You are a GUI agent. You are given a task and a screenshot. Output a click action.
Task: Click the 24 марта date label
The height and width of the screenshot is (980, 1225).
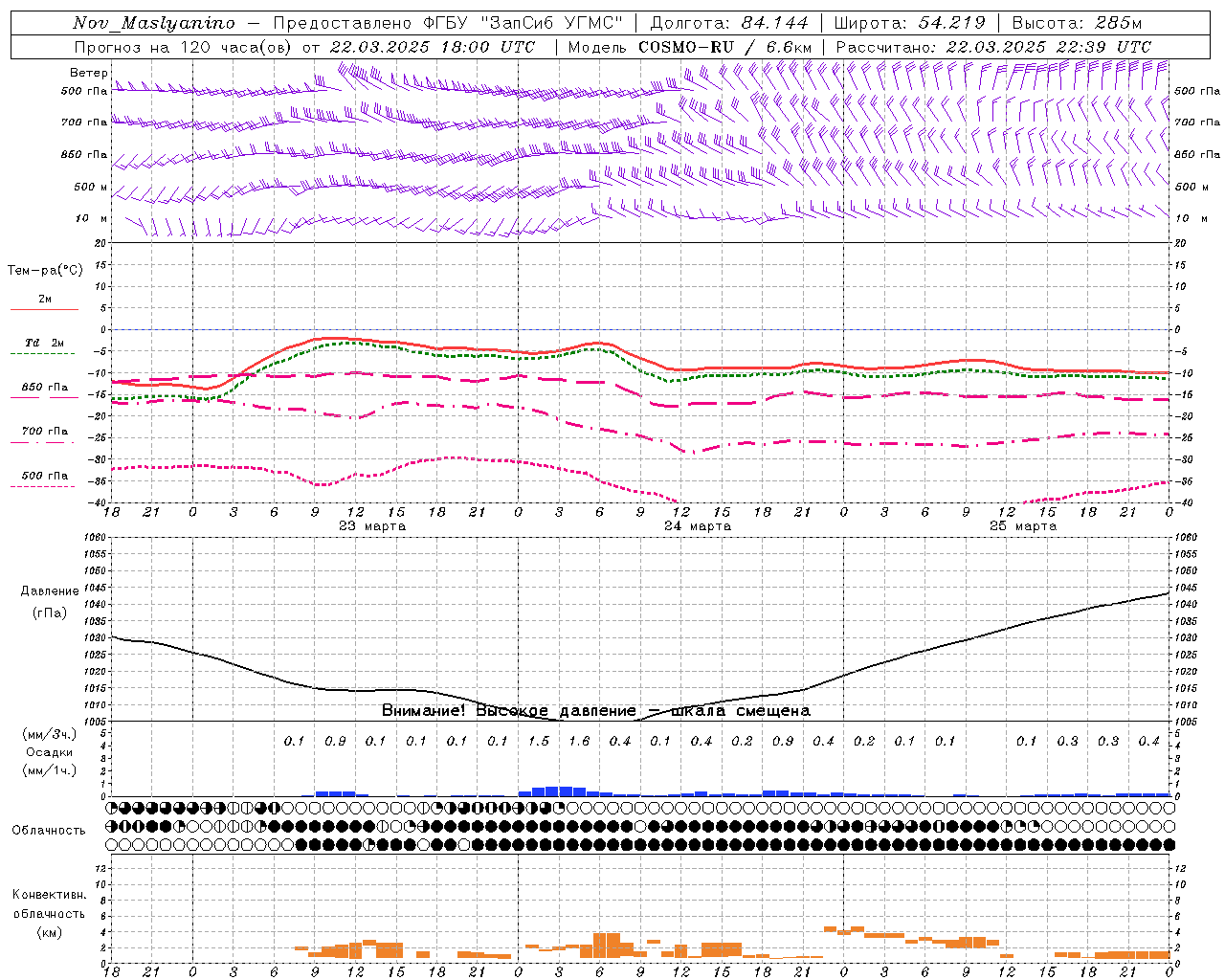click(698, 526)
